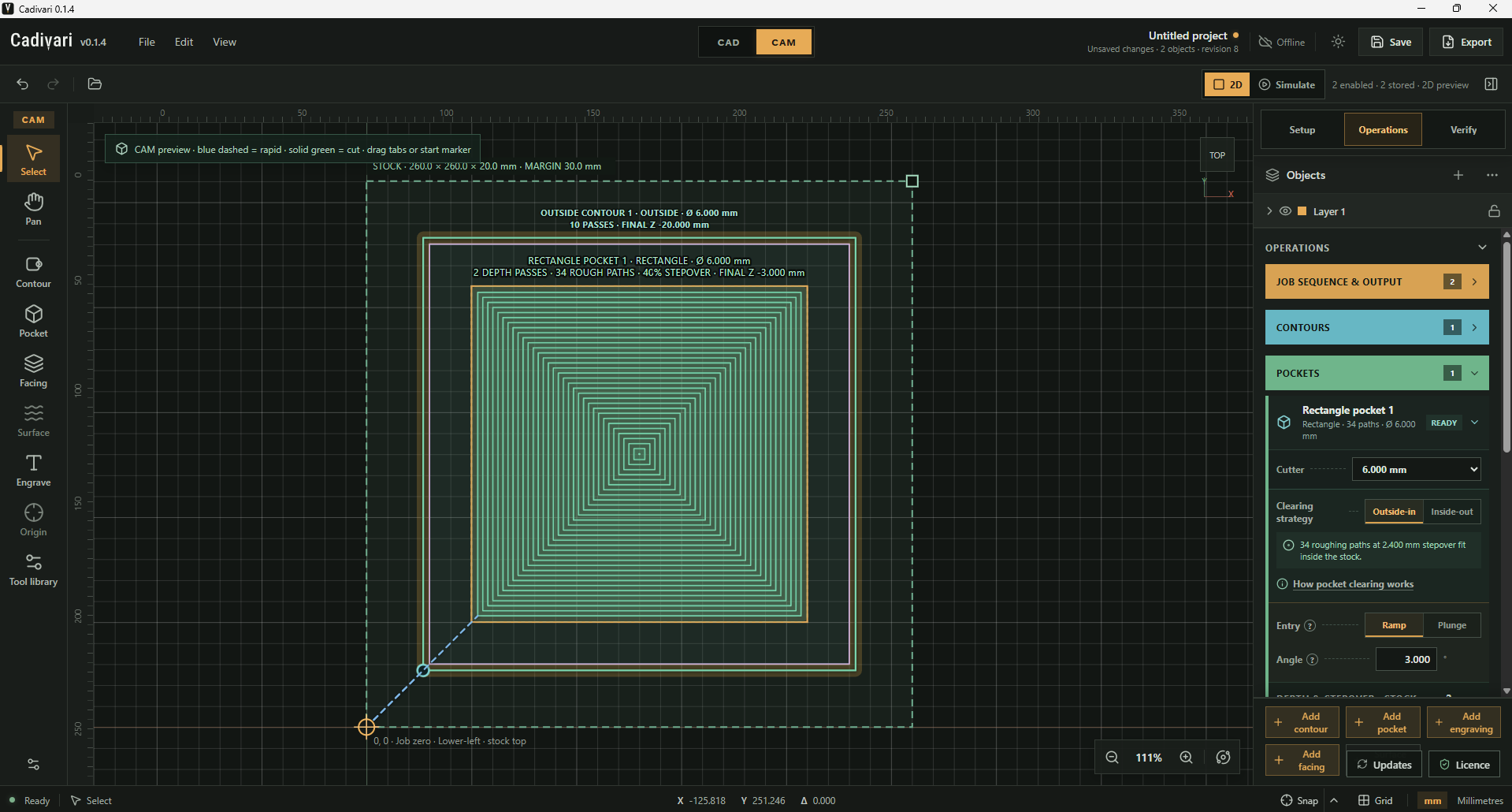Open the Origin tool
1512x812 pixels.
point(33,520)
